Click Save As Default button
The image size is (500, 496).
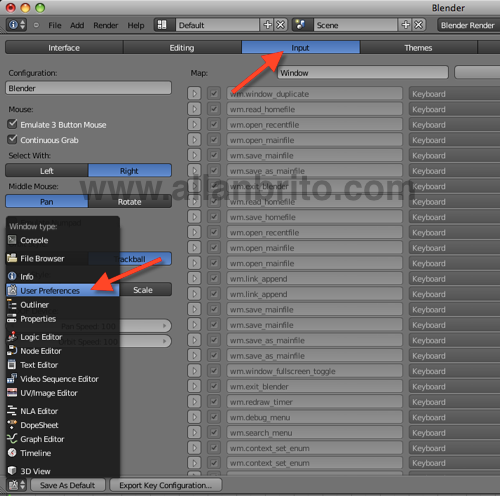click(x=68, y=485)
